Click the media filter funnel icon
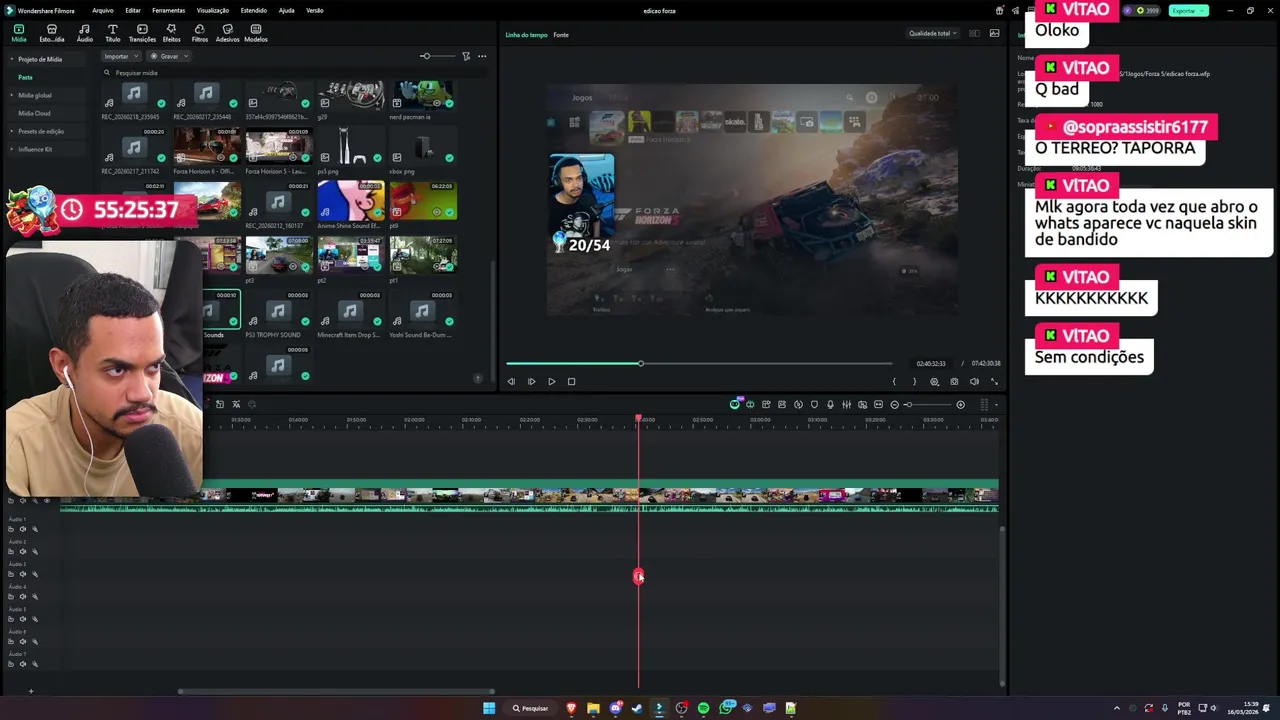Viewport: 1280px width, 720px height. pos(466,56)
